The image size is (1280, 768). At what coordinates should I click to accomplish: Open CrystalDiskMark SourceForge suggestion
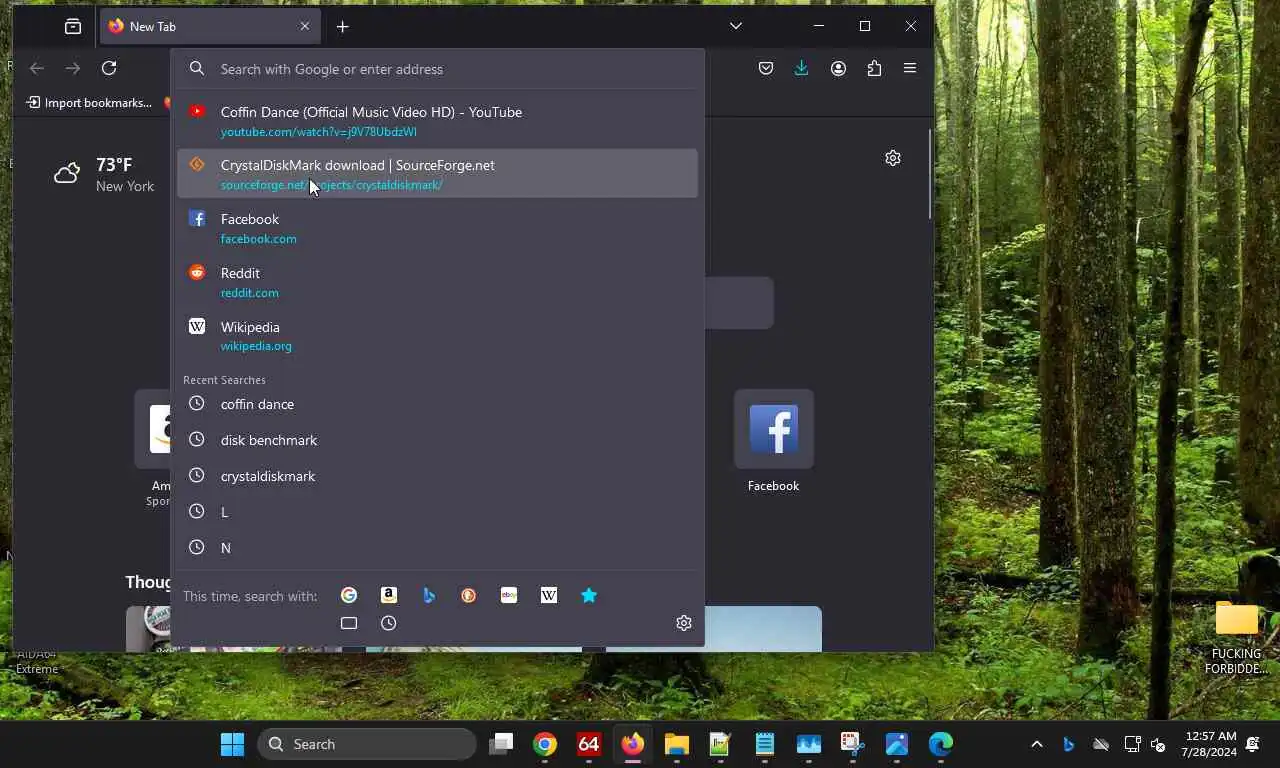437,174
